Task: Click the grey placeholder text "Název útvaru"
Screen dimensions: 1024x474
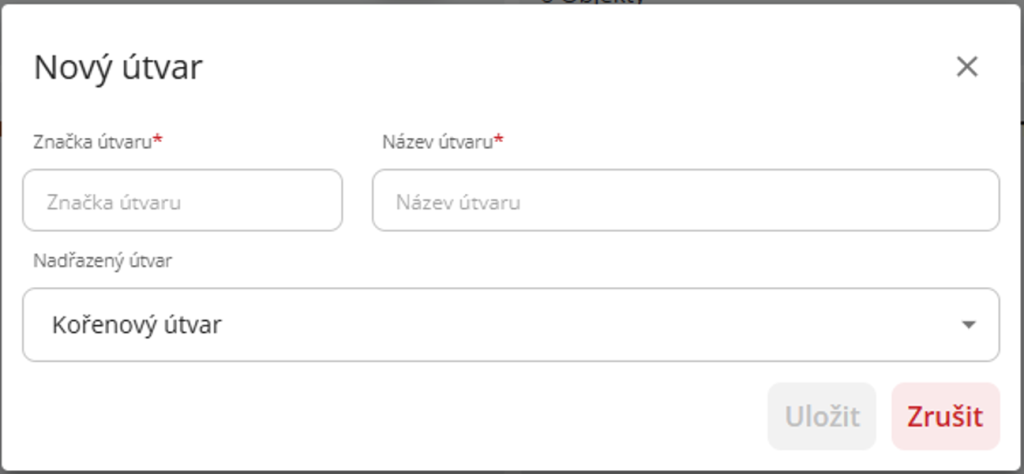Action: pos(458,201)
